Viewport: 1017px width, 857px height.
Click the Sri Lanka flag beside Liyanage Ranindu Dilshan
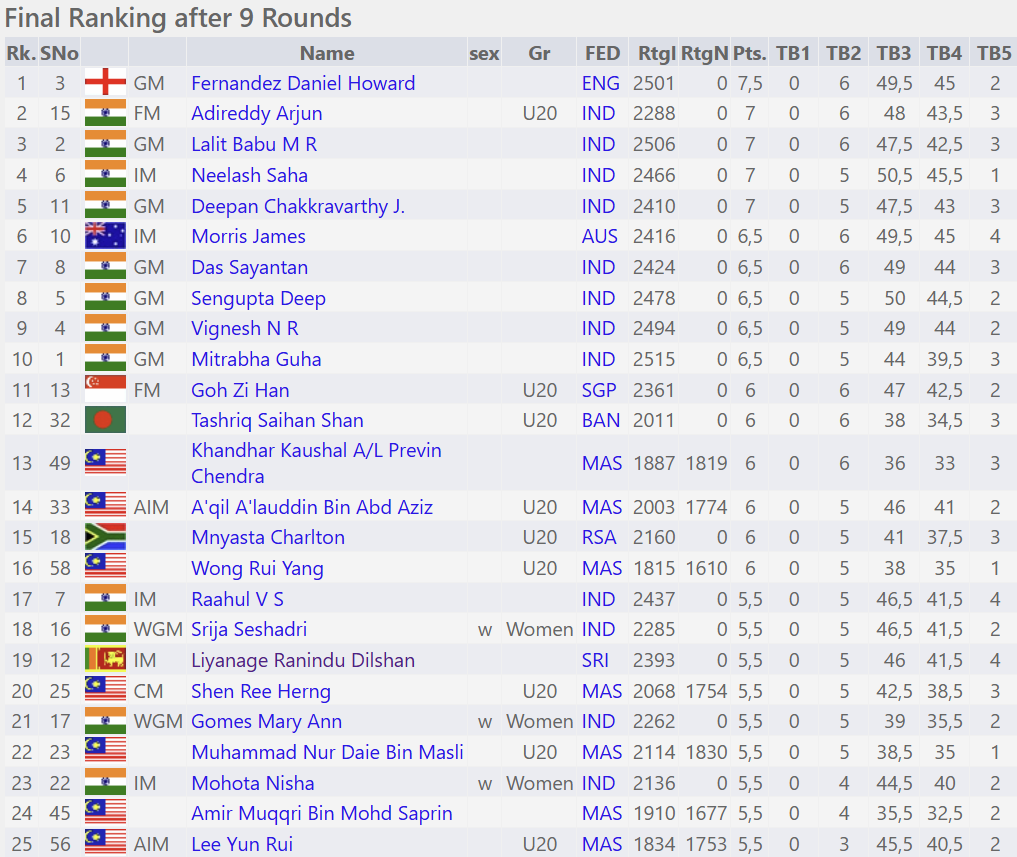coord(105,661)
